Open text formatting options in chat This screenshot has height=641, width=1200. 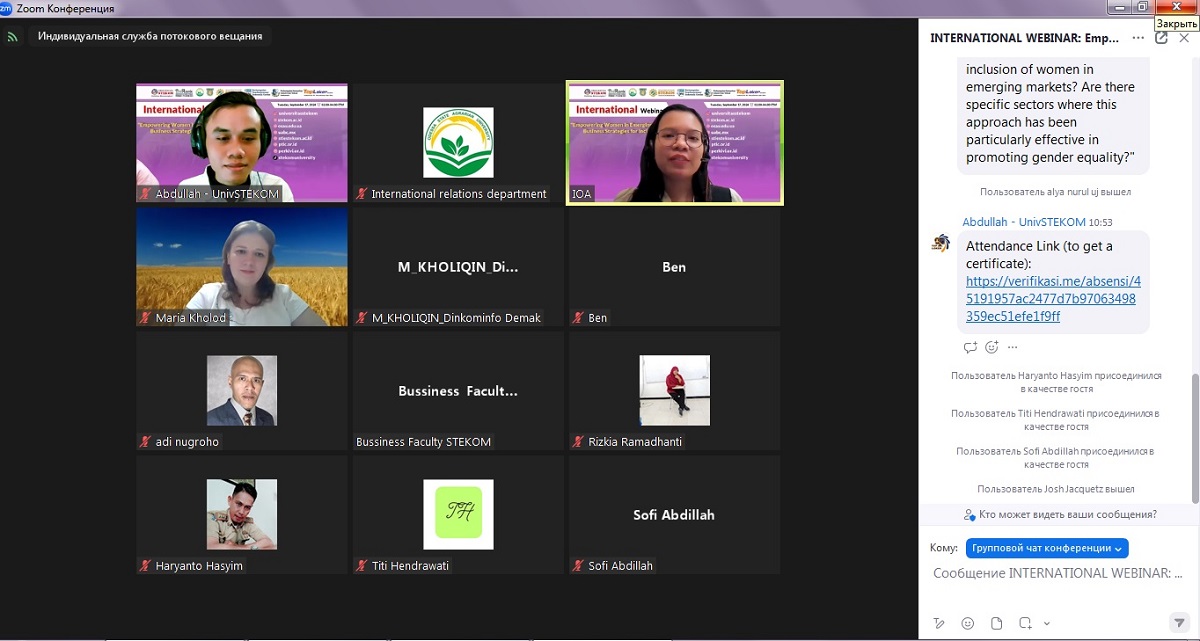(938, 623)
